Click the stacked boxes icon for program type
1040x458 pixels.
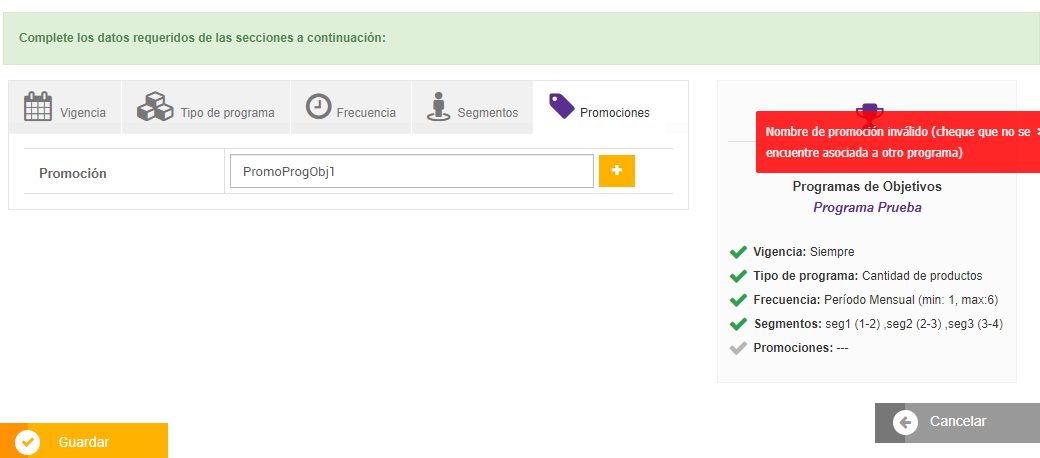point(155,106)
